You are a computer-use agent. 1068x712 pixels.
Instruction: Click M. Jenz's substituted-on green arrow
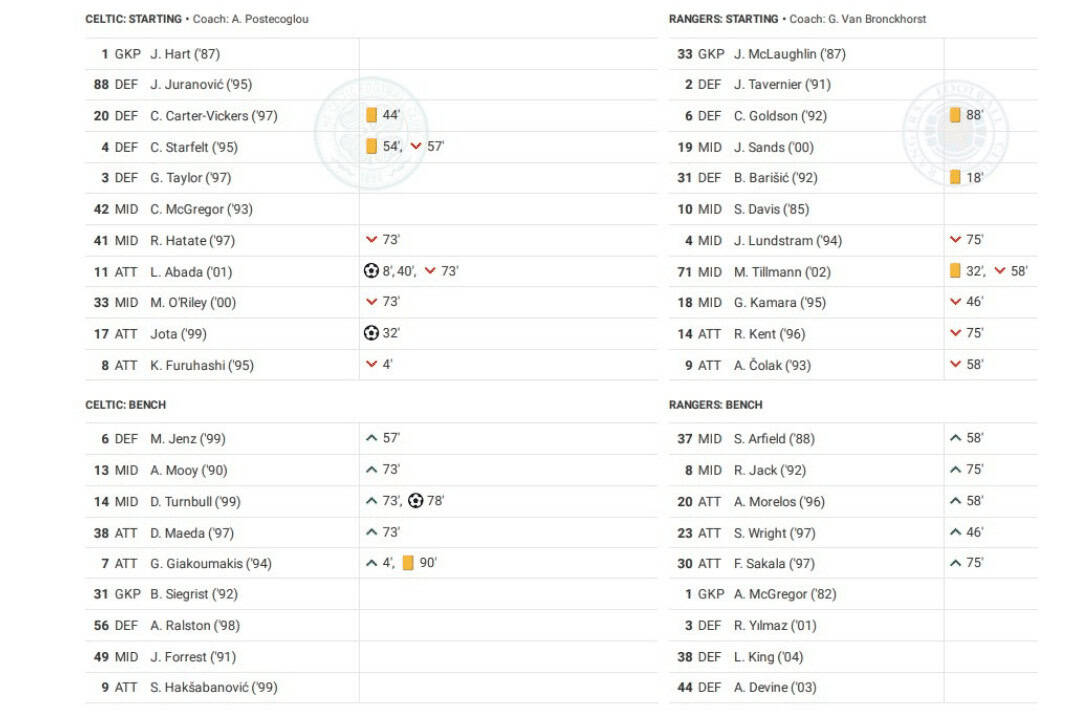tap(372, 438)
